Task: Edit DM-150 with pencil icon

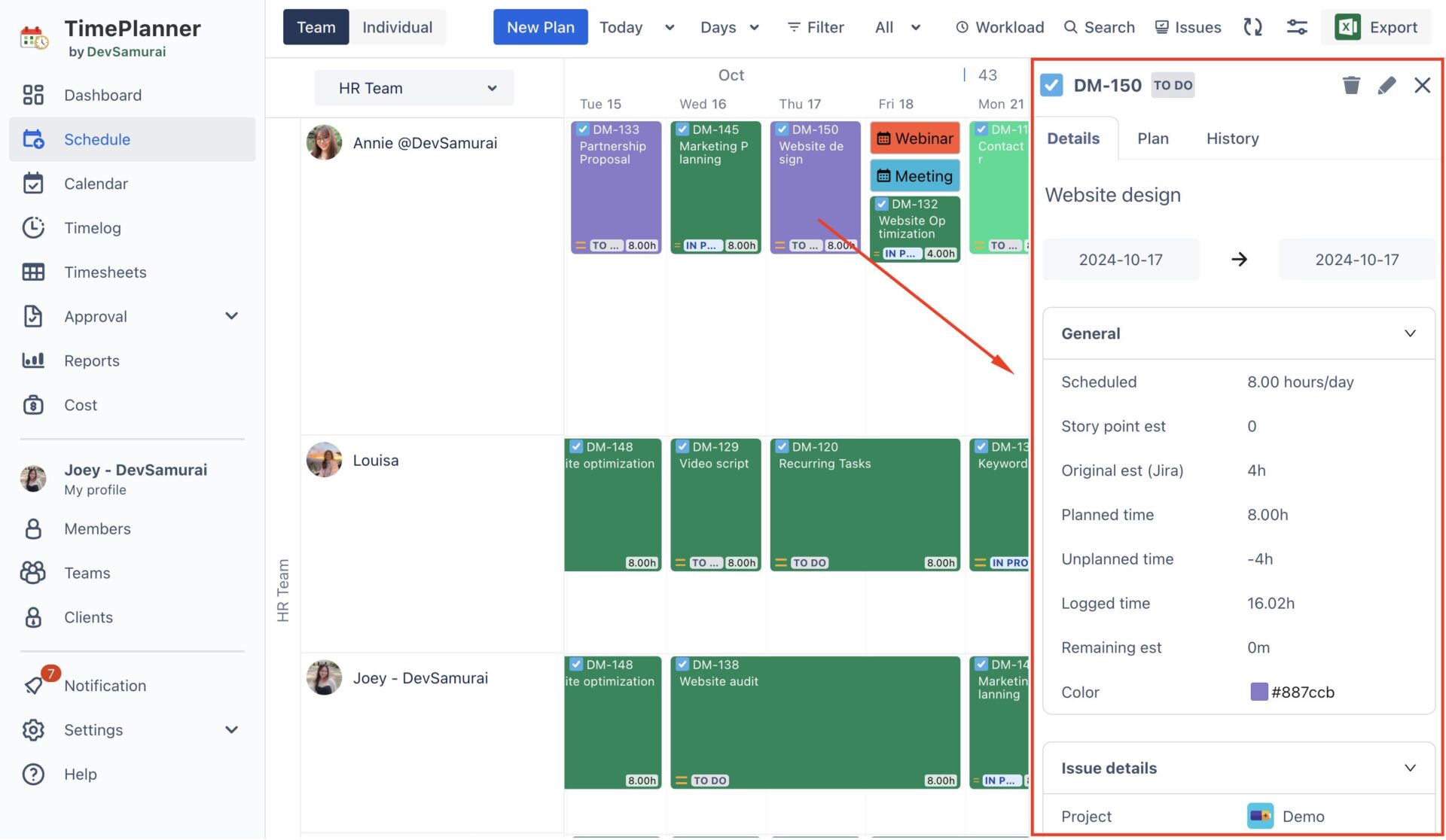Action: pyautogui.click(x=1387, y=85)
